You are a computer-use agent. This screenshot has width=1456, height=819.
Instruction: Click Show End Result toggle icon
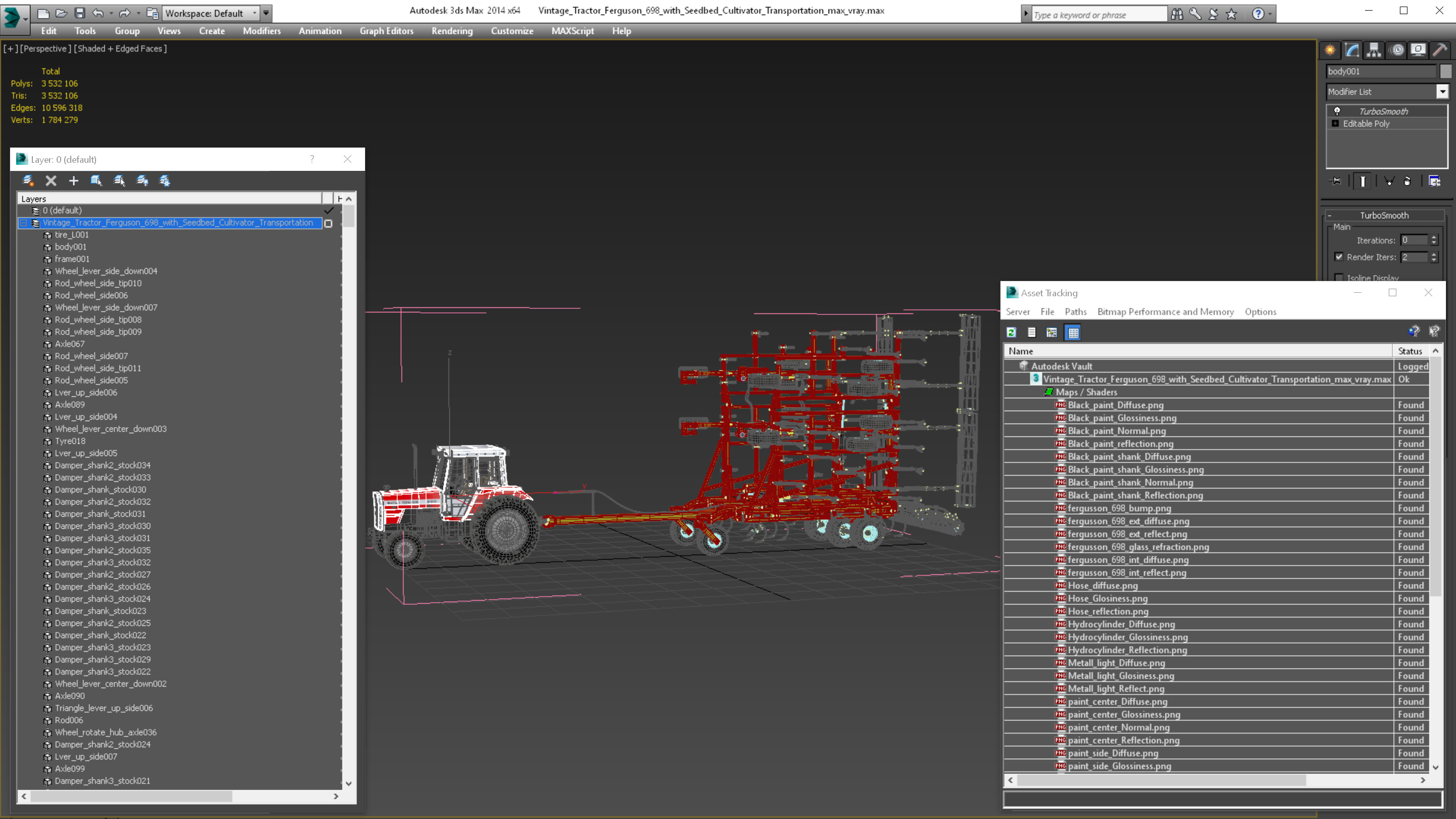tap(1363, 181)
